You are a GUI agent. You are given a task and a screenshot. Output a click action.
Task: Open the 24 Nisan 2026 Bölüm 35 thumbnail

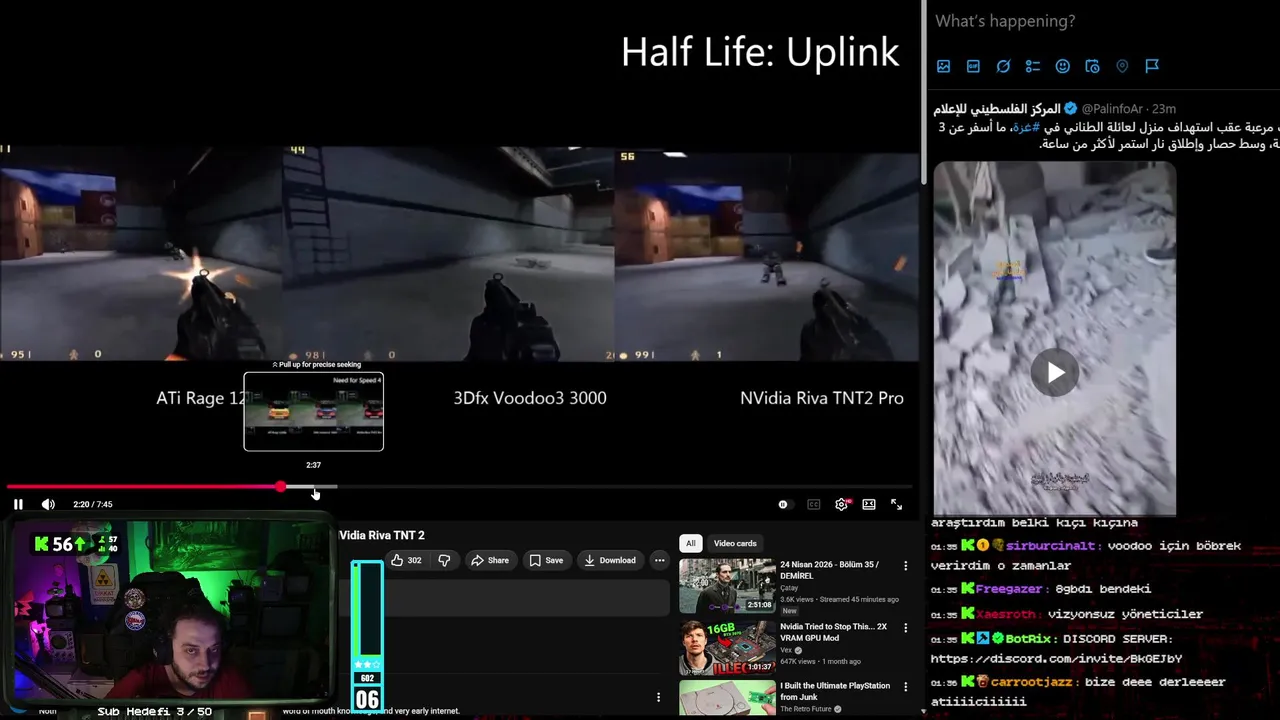(727, 585)
